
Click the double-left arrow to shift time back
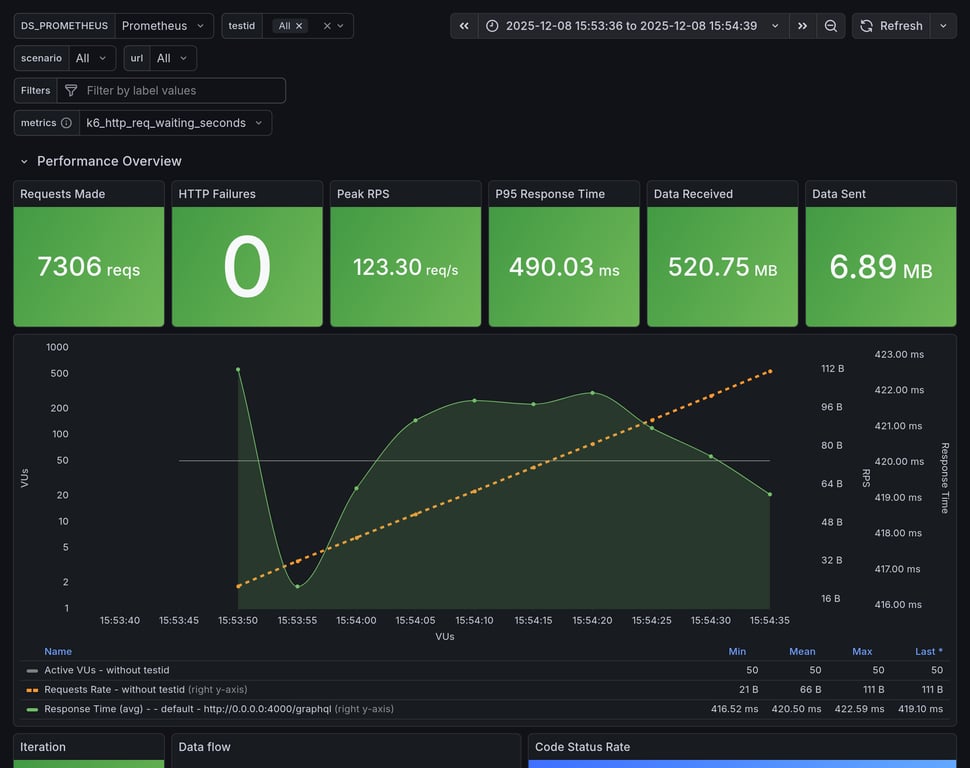(x=463, y=25)
